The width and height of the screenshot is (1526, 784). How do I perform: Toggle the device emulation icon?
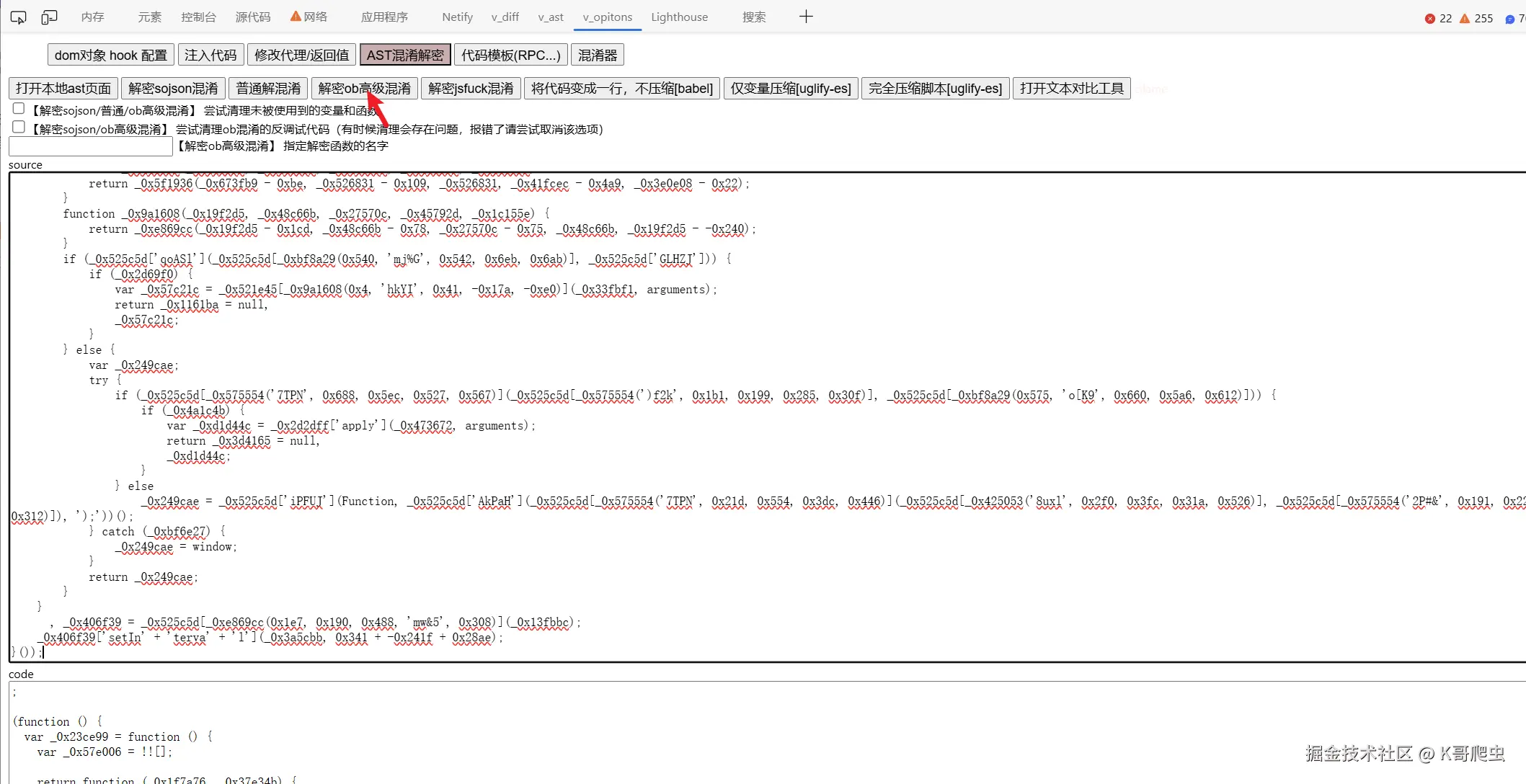[x=49, y=17]
